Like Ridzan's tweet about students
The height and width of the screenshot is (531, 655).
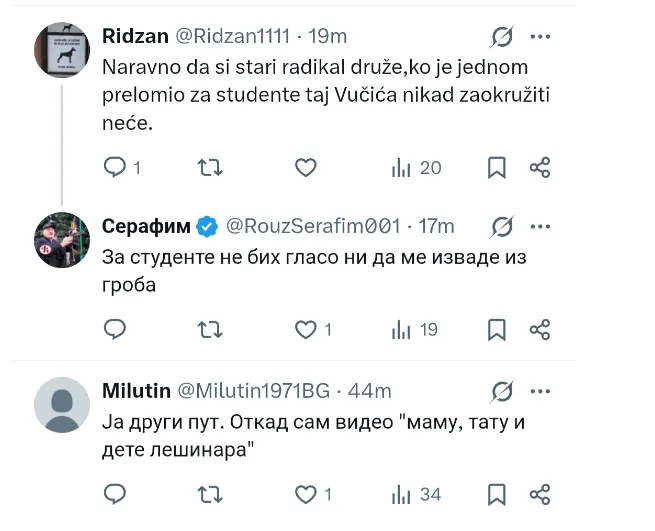306,168
